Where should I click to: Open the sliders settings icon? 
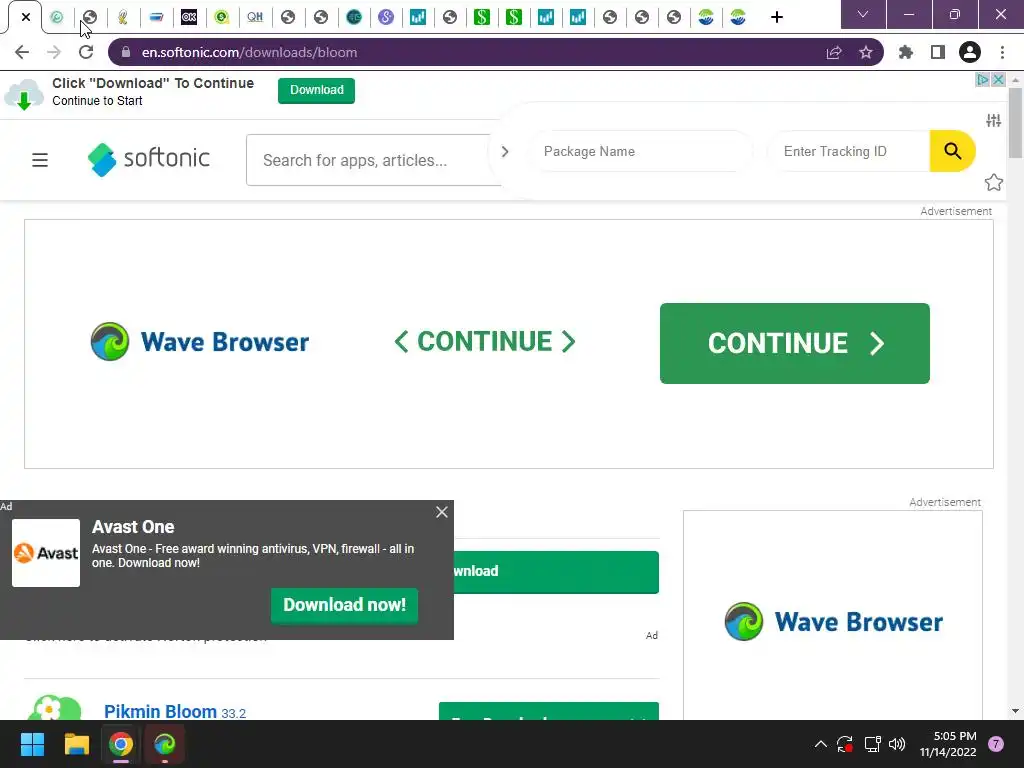point(993,120)
